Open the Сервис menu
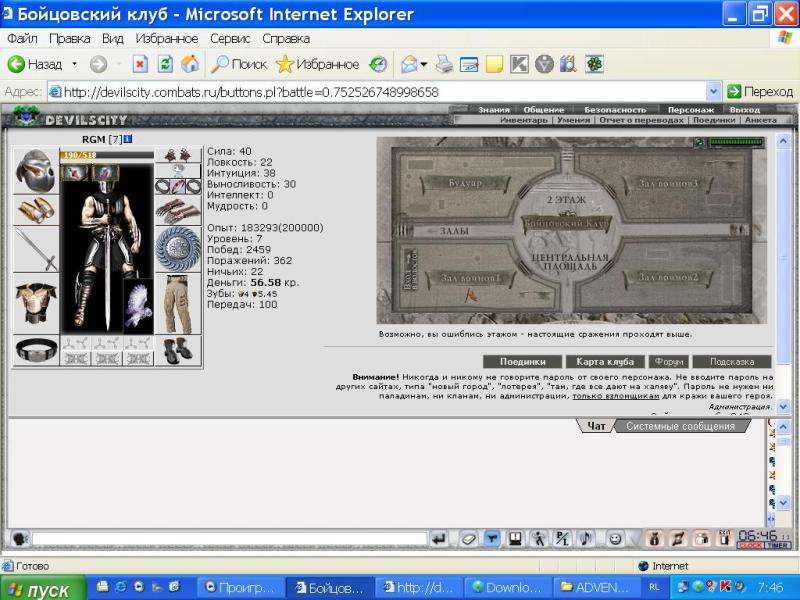 [x=230, y=38]
